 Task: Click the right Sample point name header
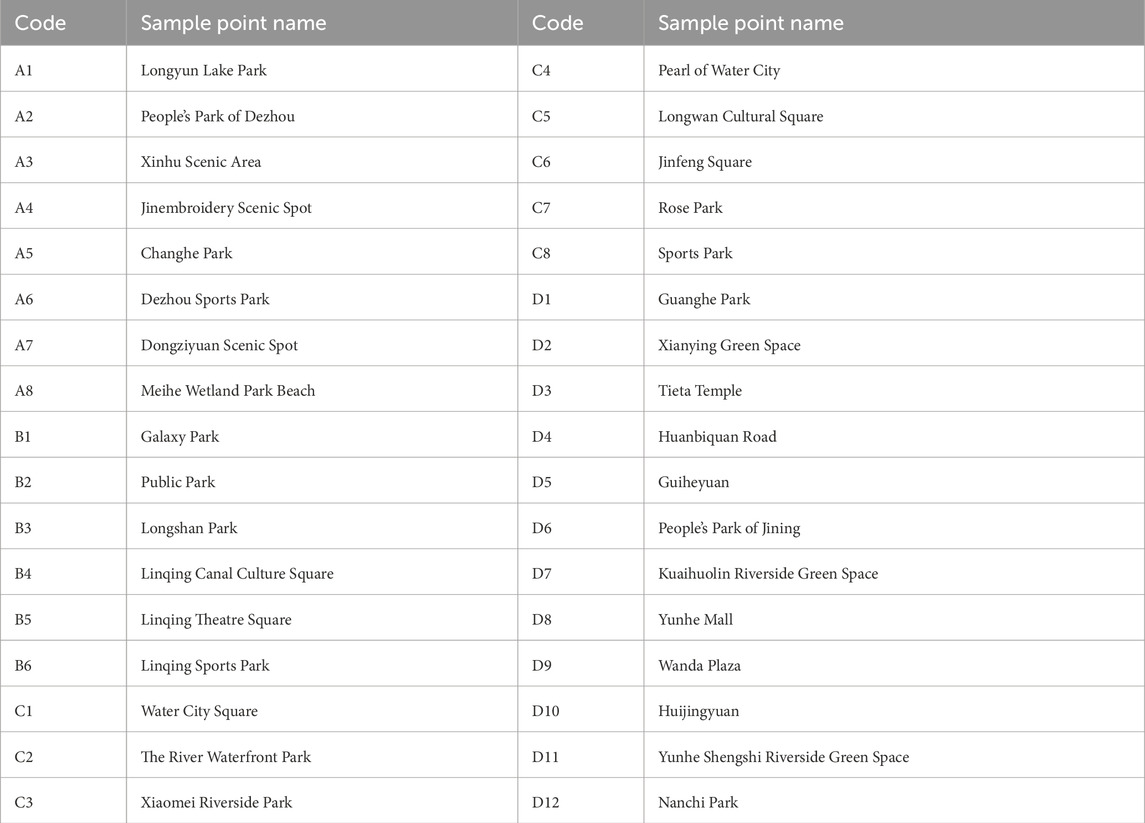[750, 23]
